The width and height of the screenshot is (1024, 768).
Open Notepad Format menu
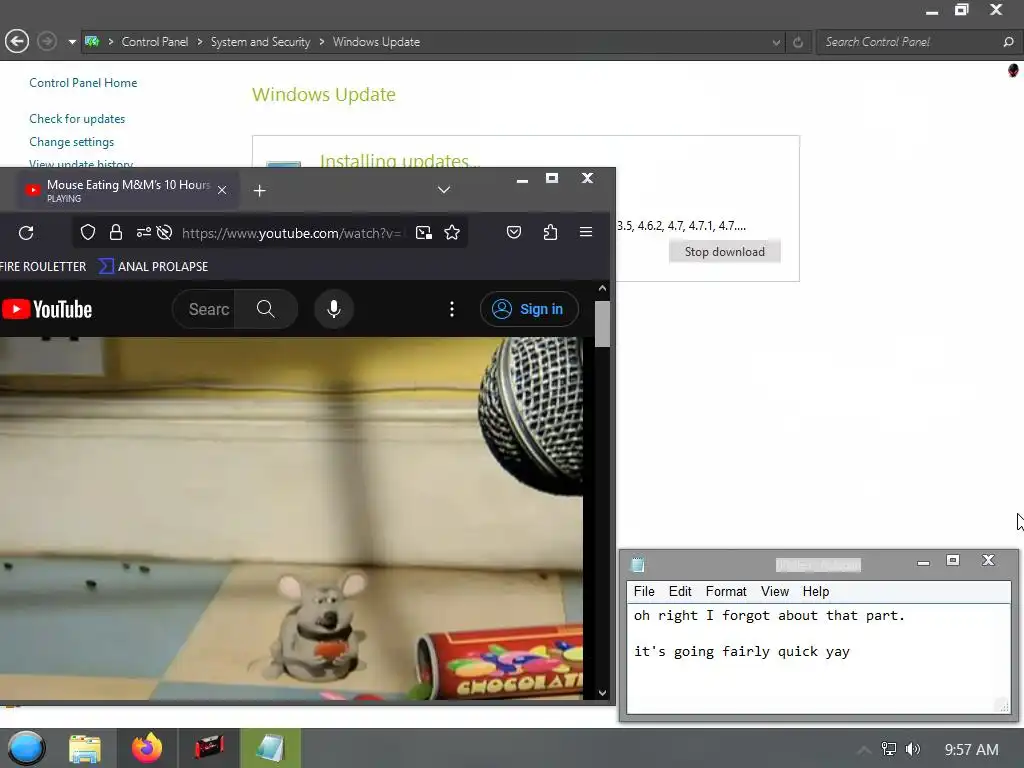click(726, 591)
